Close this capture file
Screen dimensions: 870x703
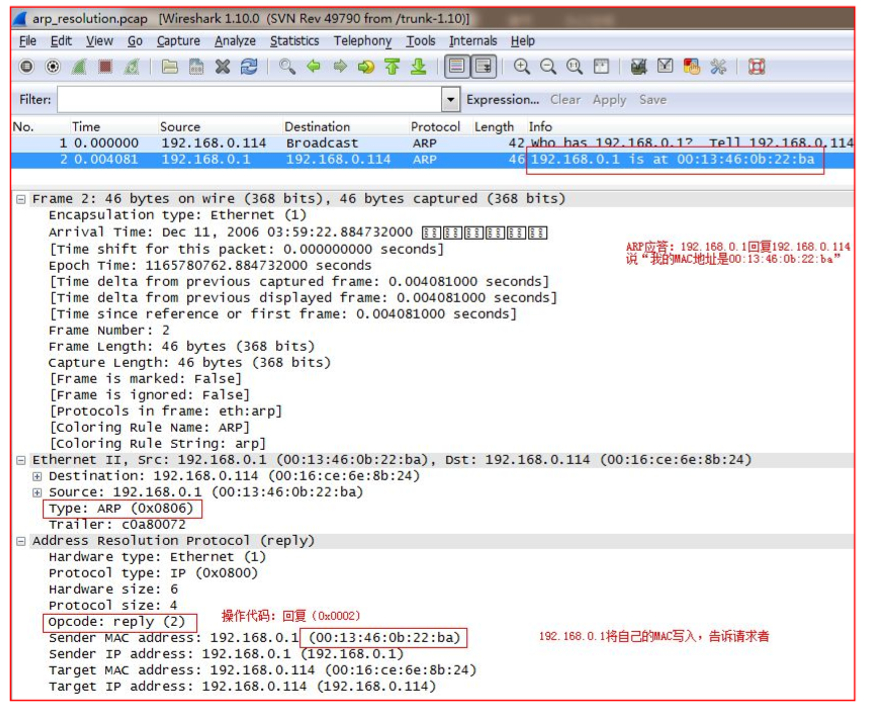(x=222, y=67)
